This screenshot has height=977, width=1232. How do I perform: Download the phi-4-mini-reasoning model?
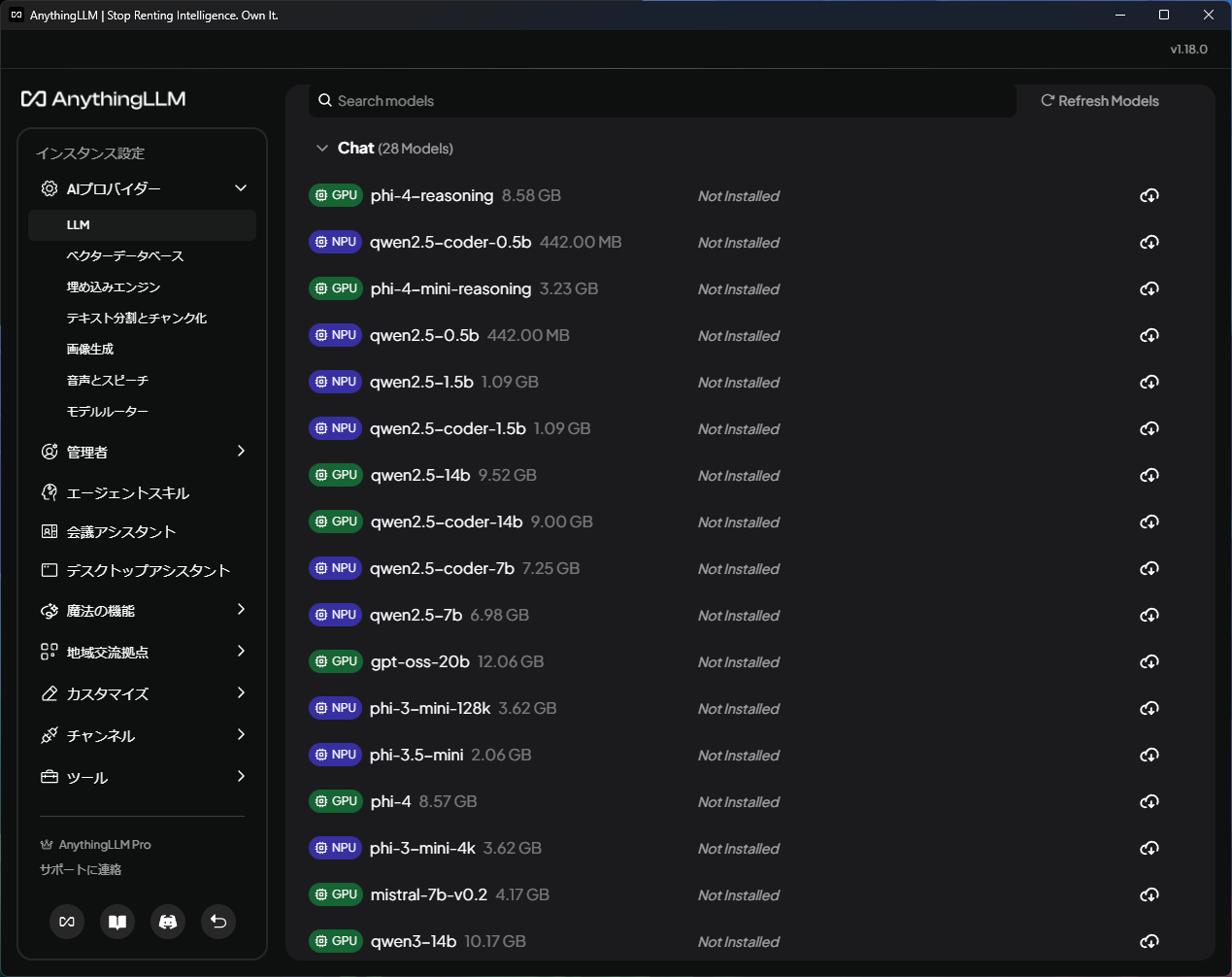tap(1149, 289)
